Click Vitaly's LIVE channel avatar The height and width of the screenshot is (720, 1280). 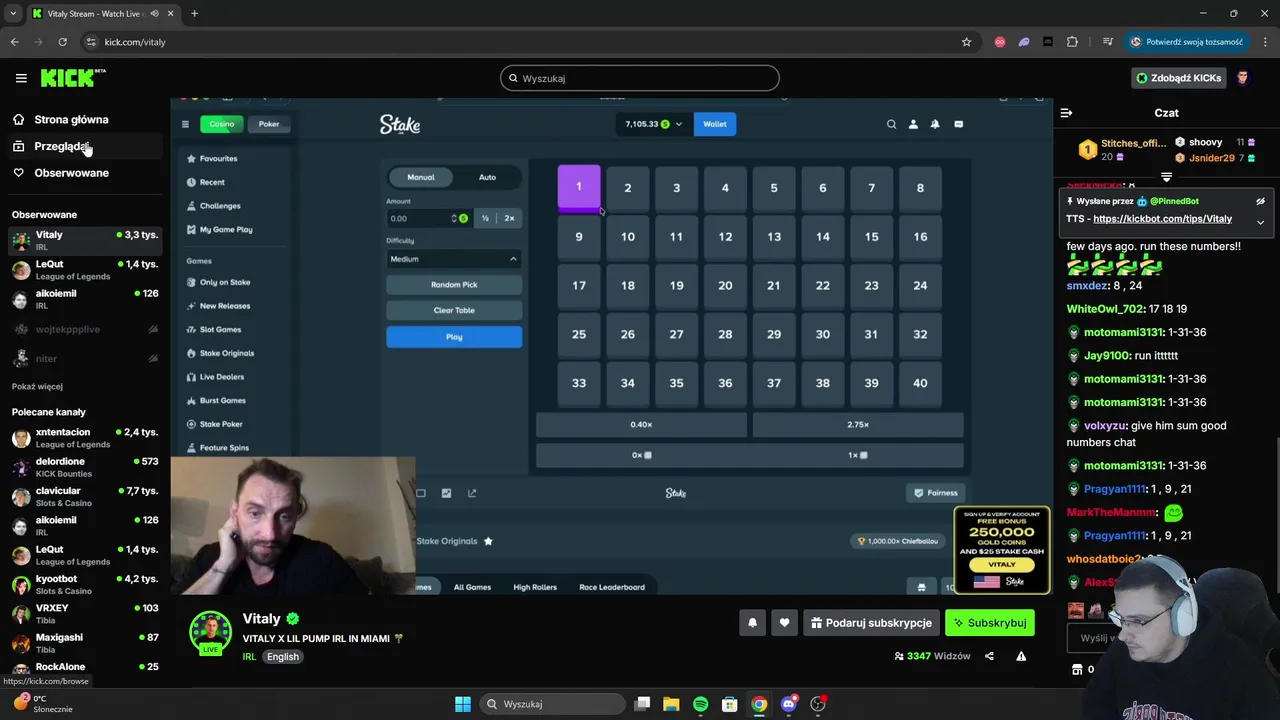tap(210, 632)
